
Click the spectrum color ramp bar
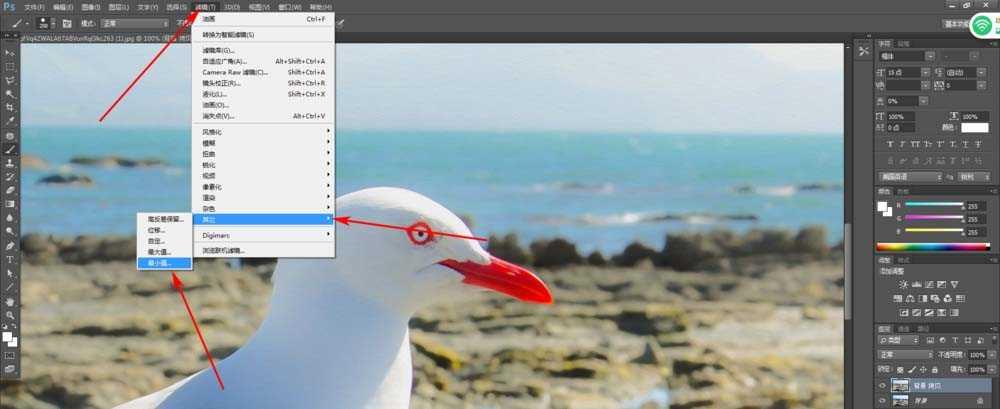coord(932,247)
